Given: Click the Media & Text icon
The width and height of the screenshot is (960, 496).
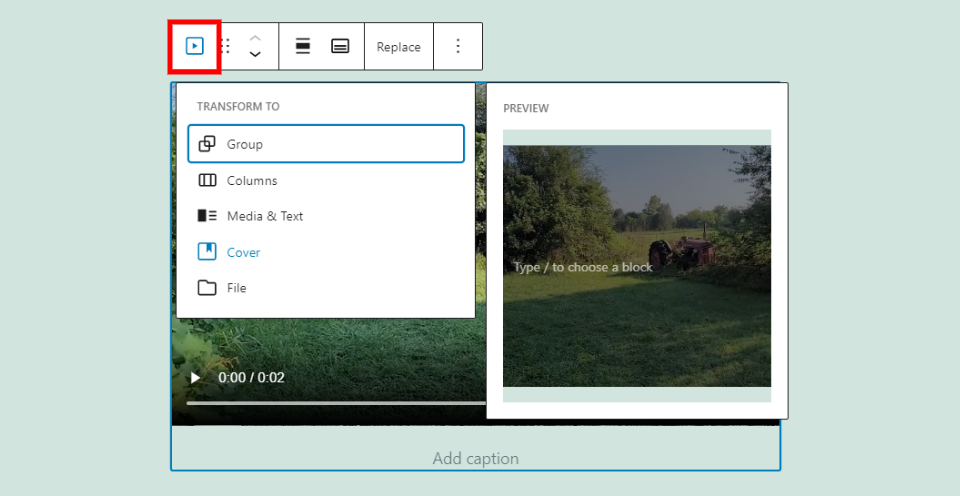Looking at the screenshot, I should [x=207, y=216].
